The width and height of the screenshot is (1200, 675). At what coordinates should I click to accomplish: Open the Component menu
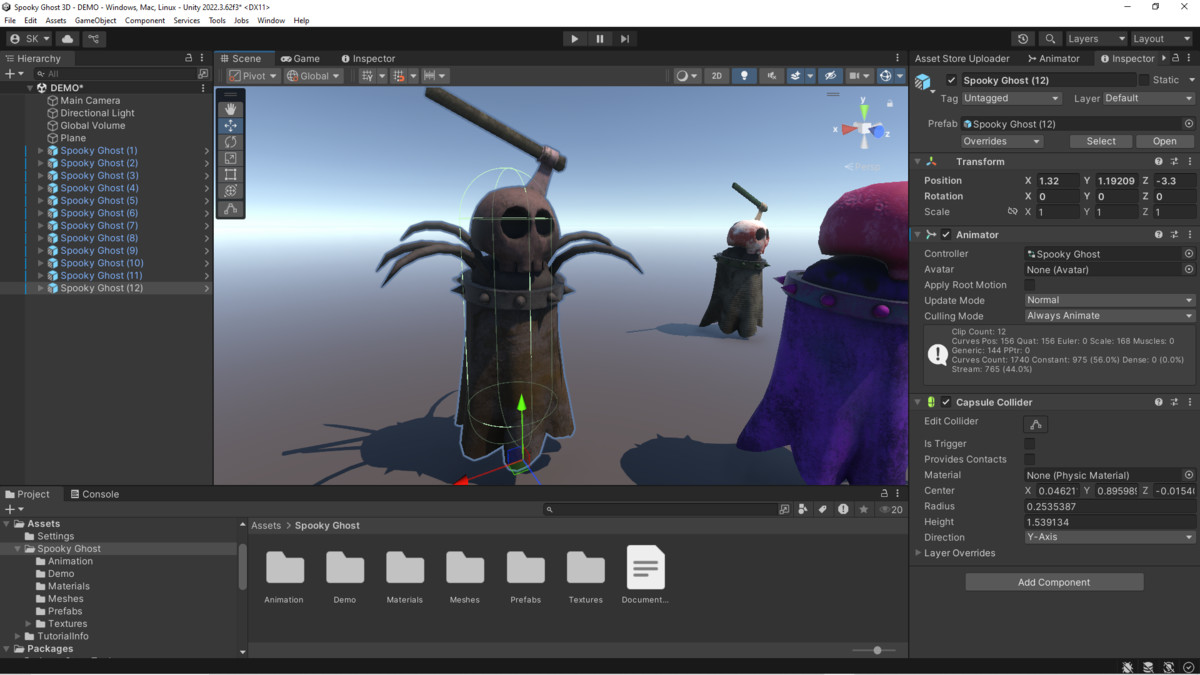[x=145, y=20]
